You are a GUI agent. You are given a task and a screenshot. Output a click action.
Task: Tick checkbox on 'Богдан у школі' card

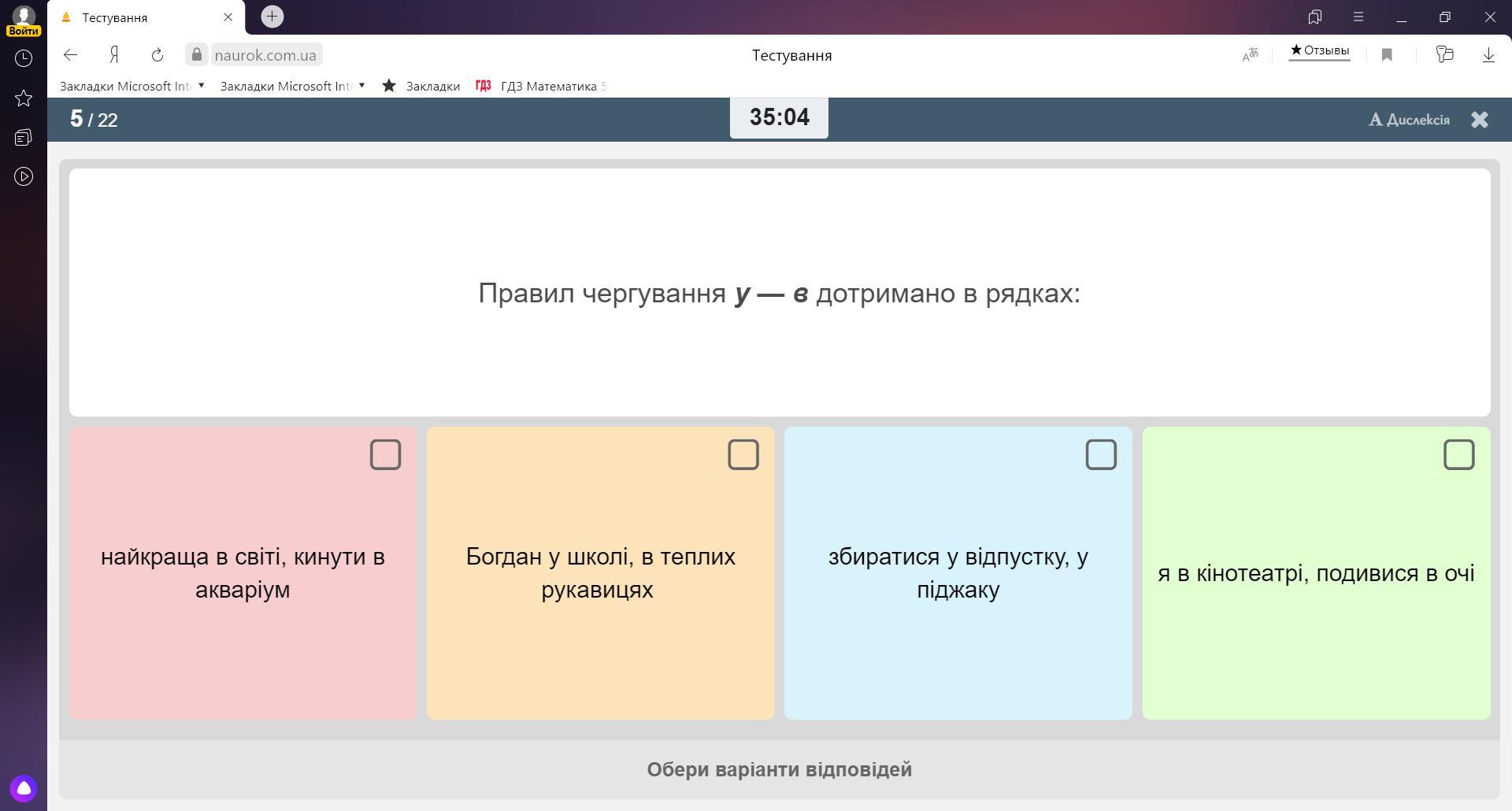pyautogui.click(x=743, y=455)
